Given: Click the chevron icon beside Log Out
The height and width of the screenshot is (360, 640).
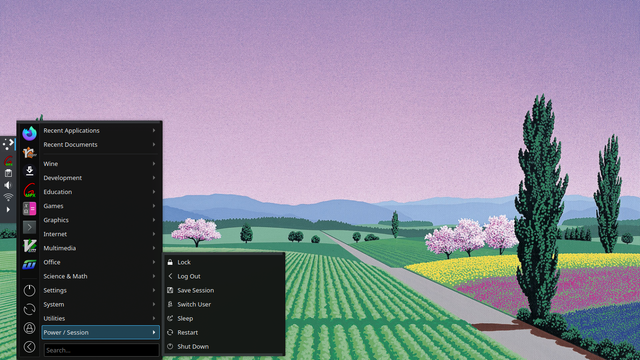Looking at the screenshot, I should click(170, 276).
